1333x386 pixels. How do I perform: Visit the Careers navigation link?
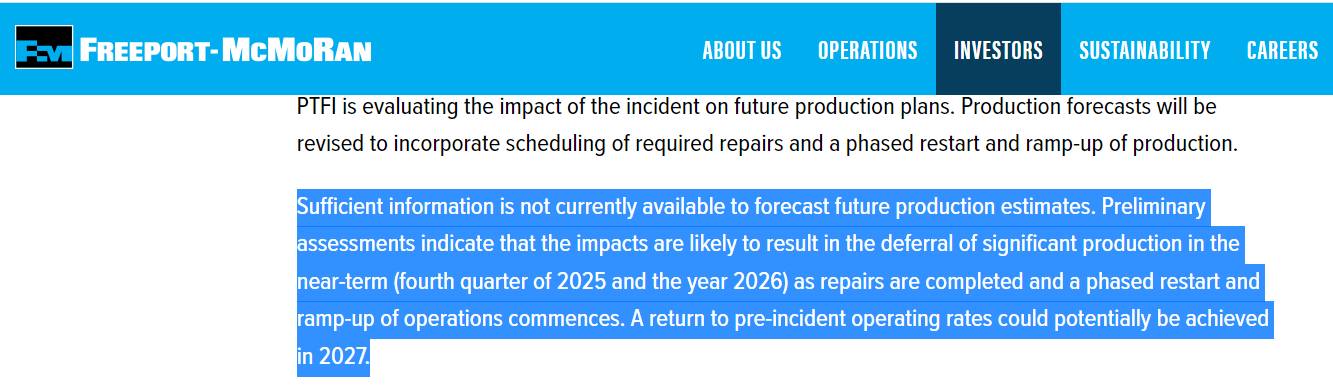[x=1283, y=50]
